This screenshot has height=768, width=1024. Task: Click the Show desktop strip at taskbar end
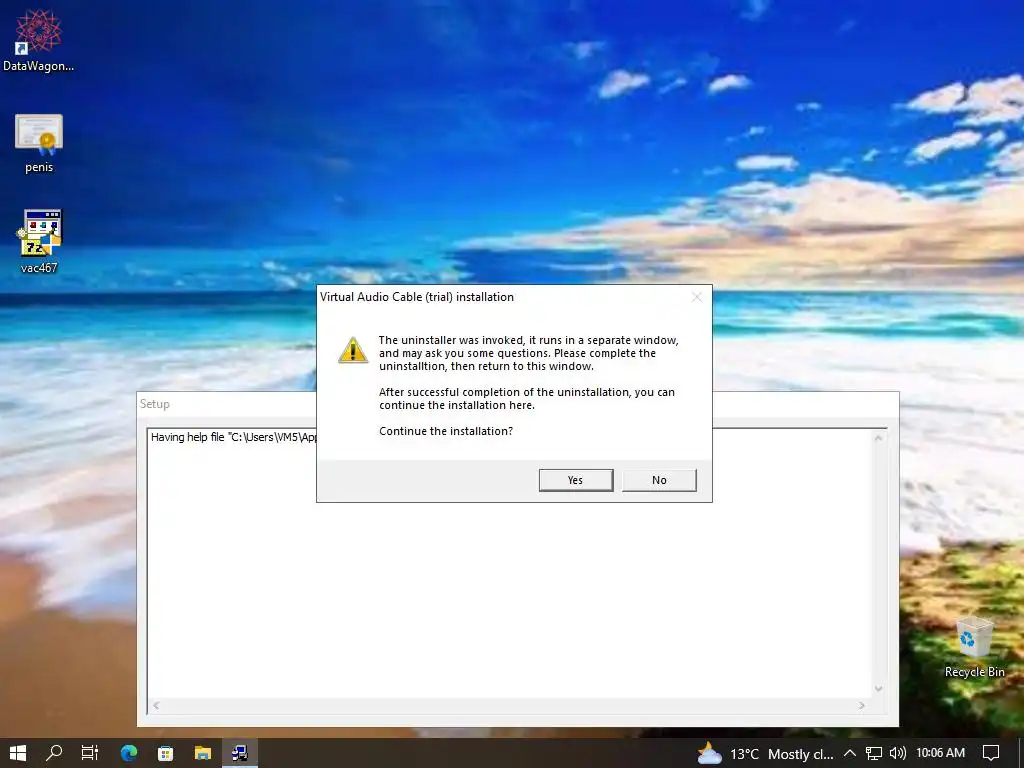click(x=1020, y=753)
